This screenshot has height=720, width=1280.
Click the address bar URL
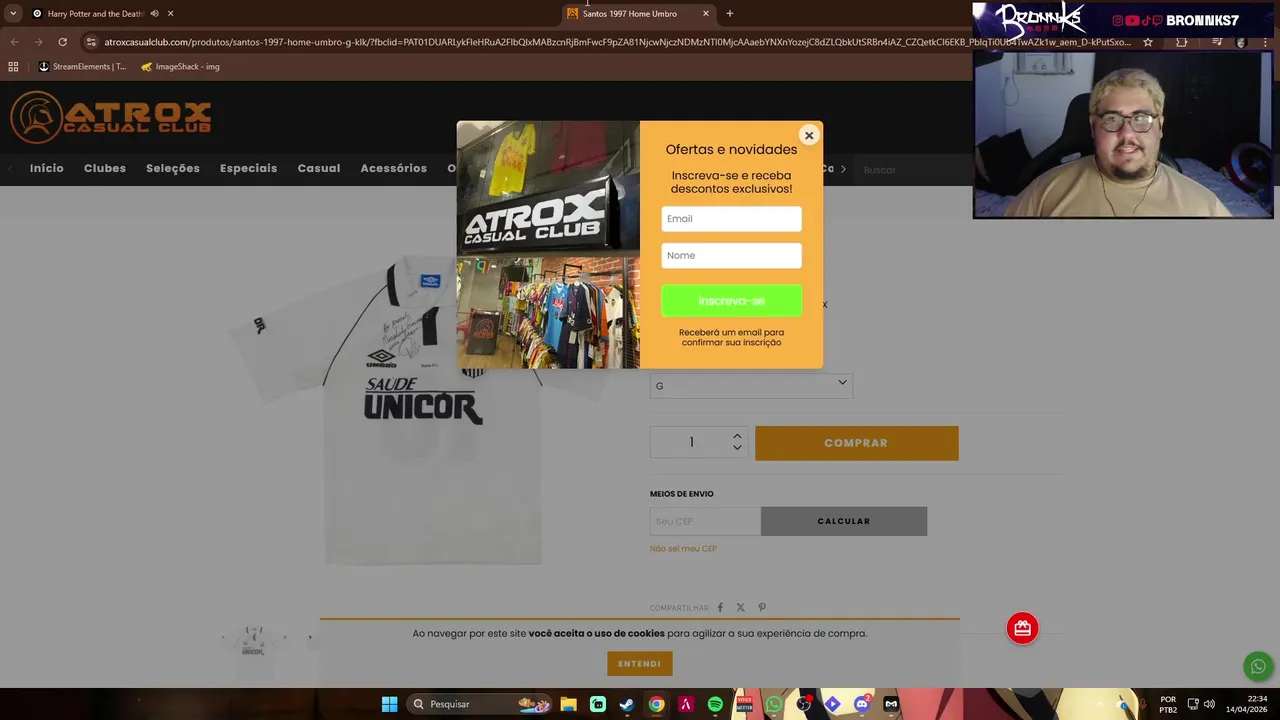click(617, 42)
